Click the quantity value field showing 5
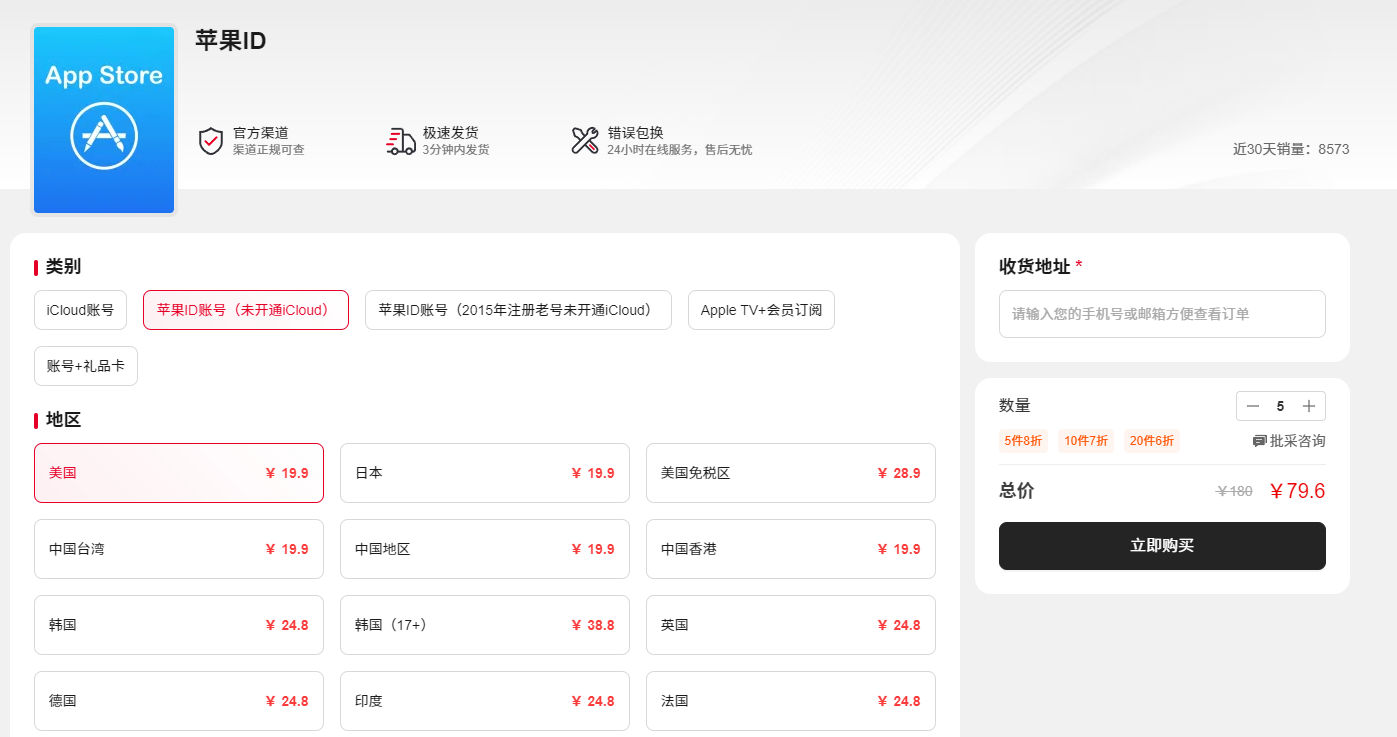Screen dimensions: 1397x737 click(x=1280, y=406)
